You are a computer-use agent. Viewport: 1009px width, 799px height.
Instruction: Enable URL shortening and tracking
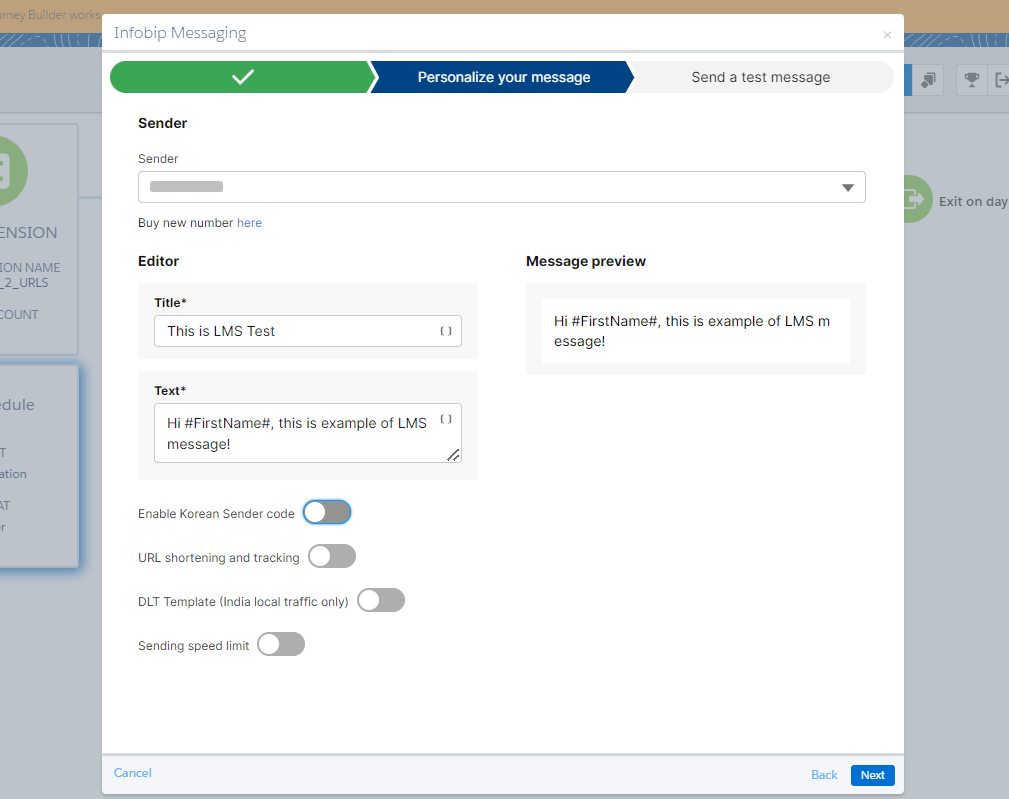[x=332, y=556]
